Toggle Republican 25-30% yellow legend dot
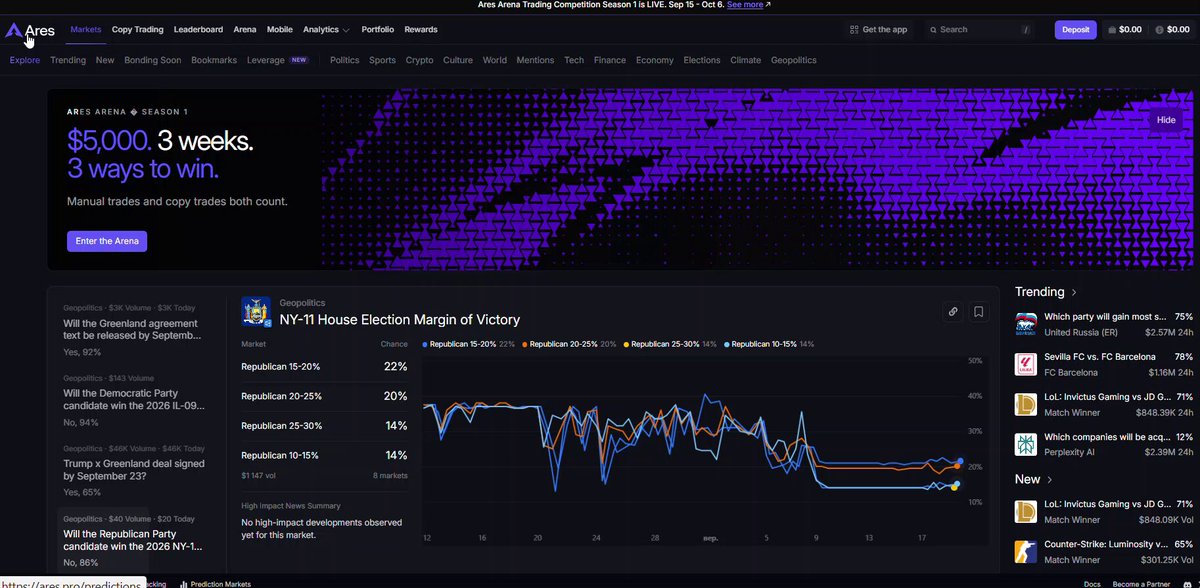This screenshot has height=588, width=1200. (x=627, y=344)
